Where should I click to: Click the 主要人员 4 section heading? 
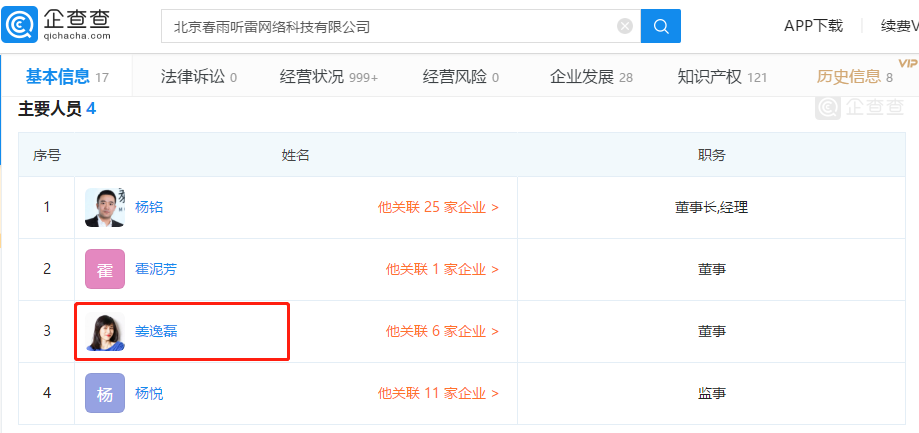pyautogui.click(x=57, y=109)
